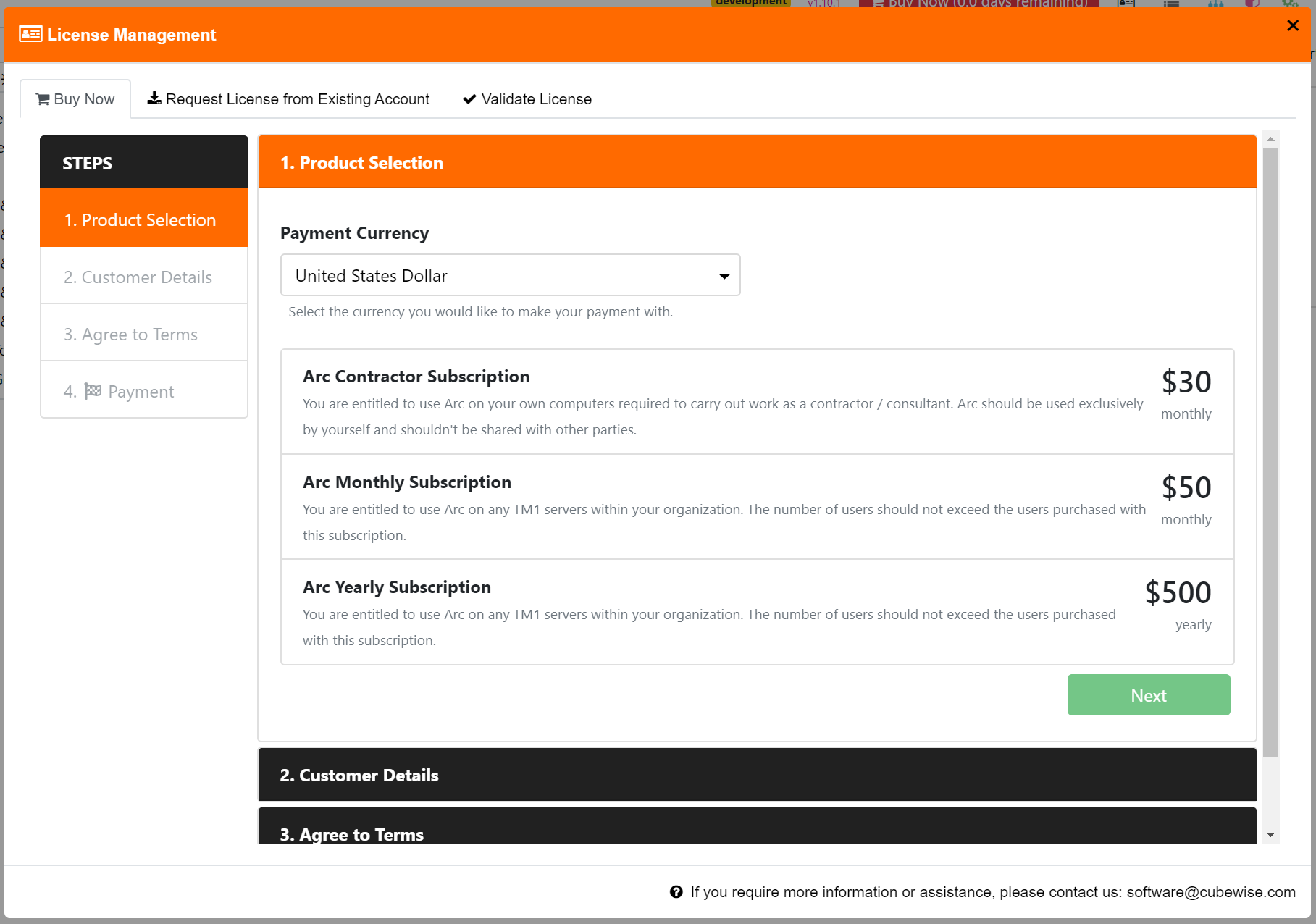Collapse the 1. Product Selection panel header

point(758,162)
